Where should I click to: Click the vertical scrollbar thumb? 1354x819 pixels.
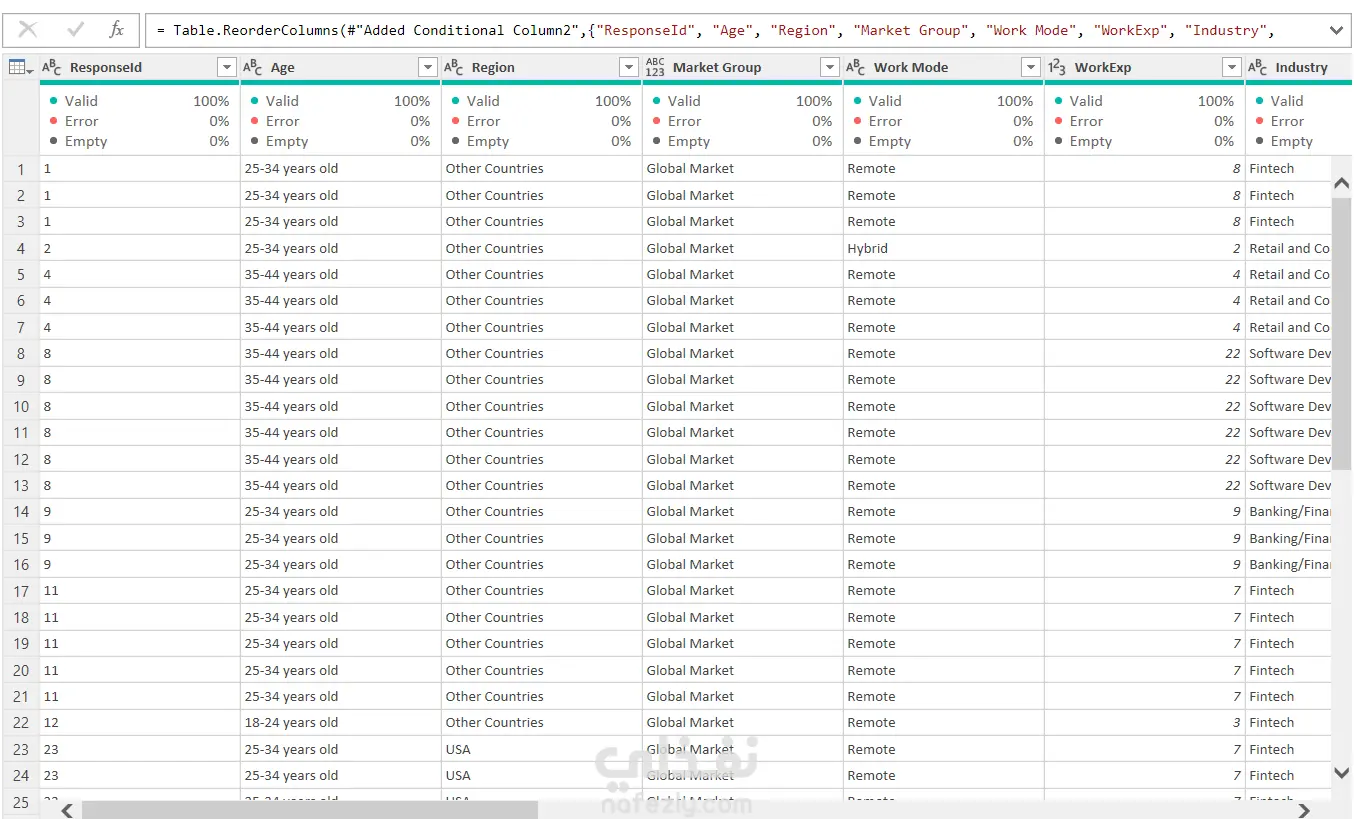1342,333
